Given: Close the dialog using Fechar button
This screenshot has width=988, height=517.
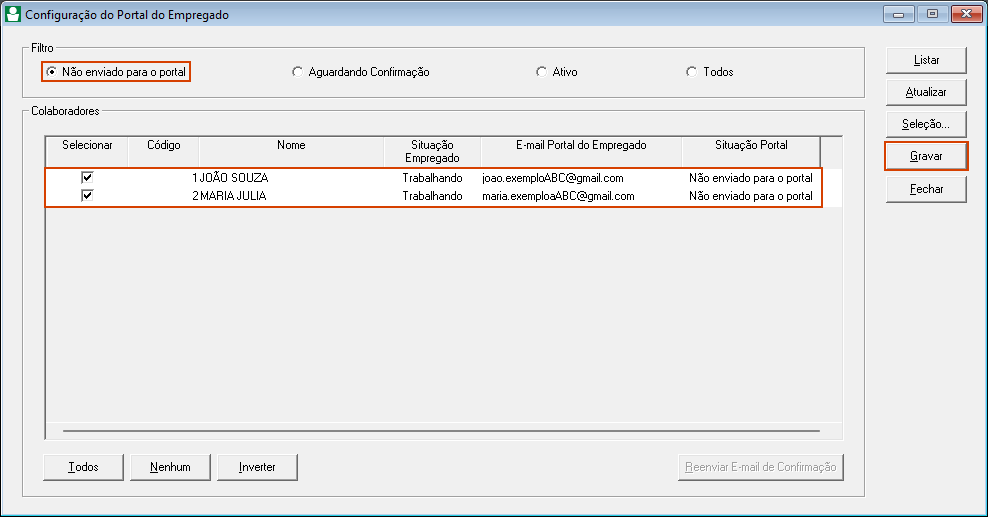Looking at the screenshot, I should click(x=926, y=189).
